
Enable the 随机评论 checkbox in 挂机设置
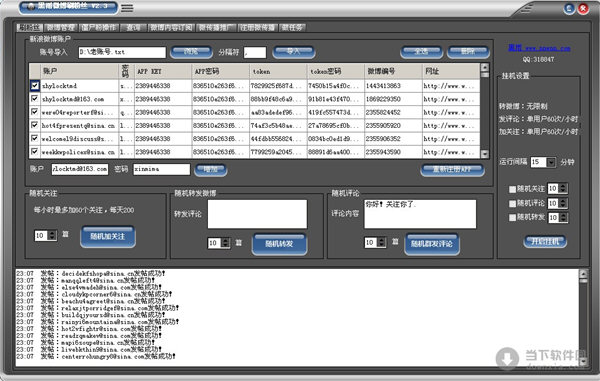point(512,204)
